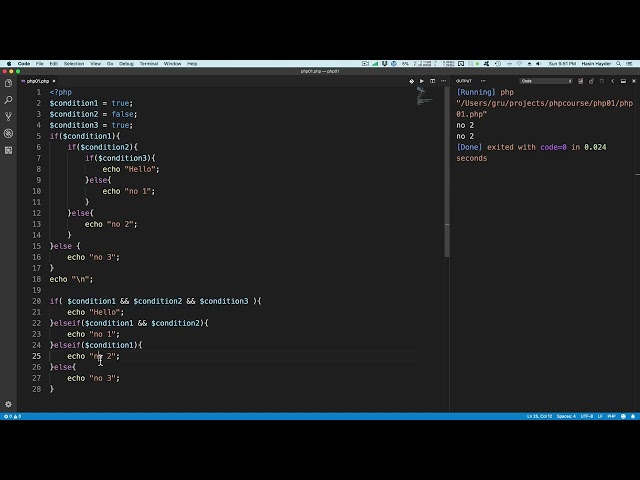Click the editor vertical scrollbar thumb
The image size is (640, 480).
coord(447,172)
